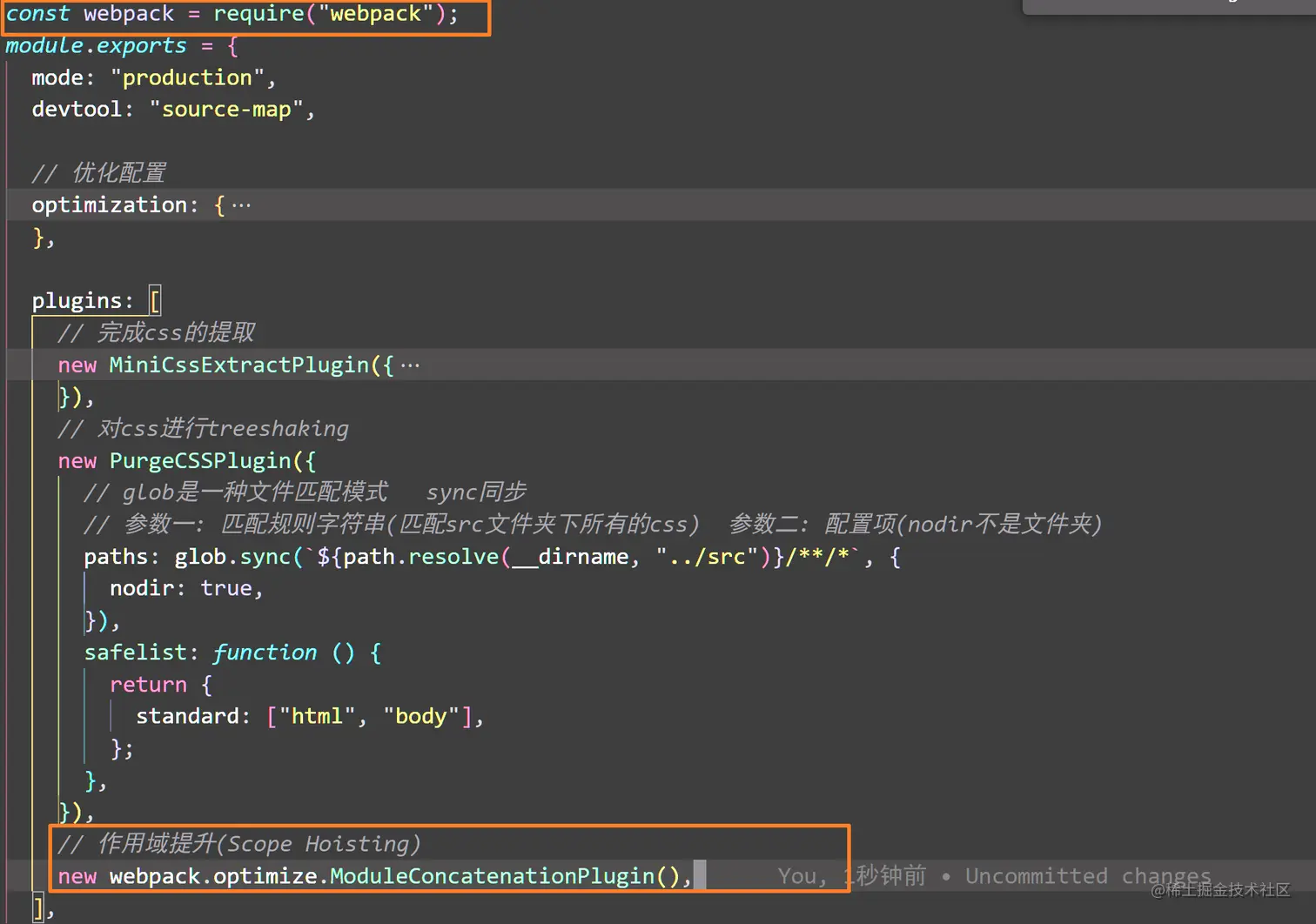The height and width of the screenshot is (924, 1316).
Task: Click the function keyword after safelist
Action: coord(265,653)
